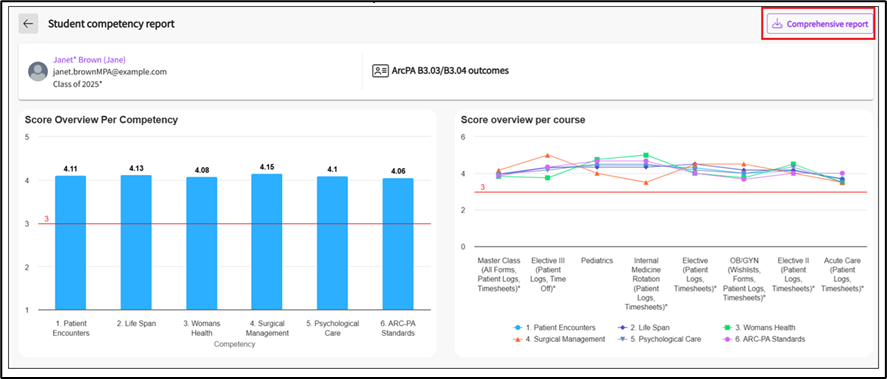
Task: Click the download icon in Comprehensive report
Action: [778, 24]
